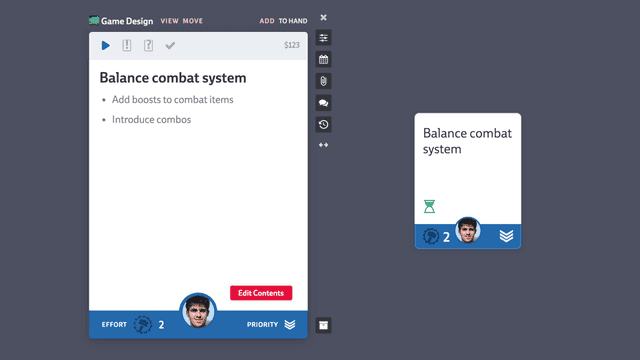
Task: Start the card with the play icon
Action: (x=105, y=45)
